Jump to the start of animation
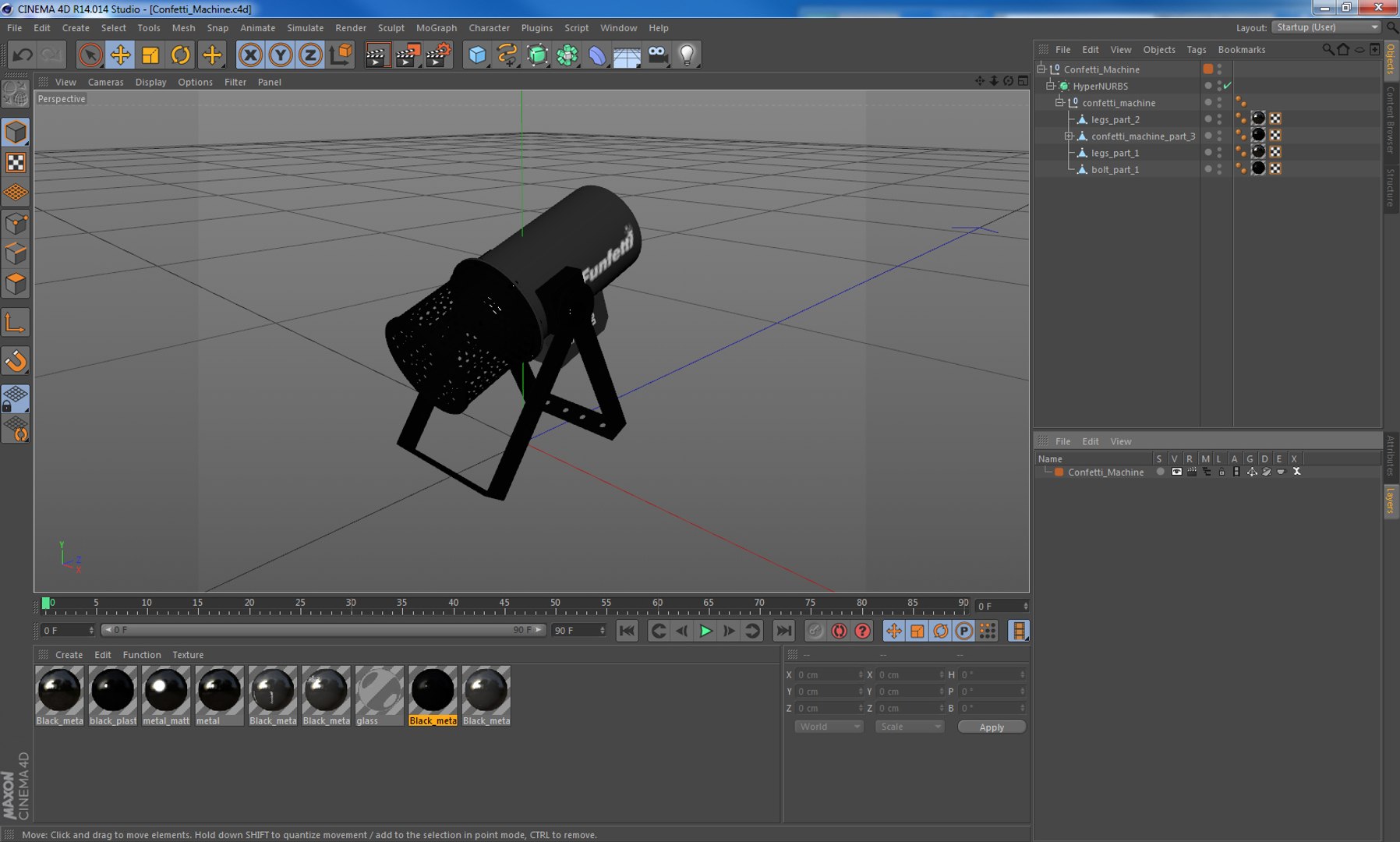The image size is (1400, 842). click(627, 631)
